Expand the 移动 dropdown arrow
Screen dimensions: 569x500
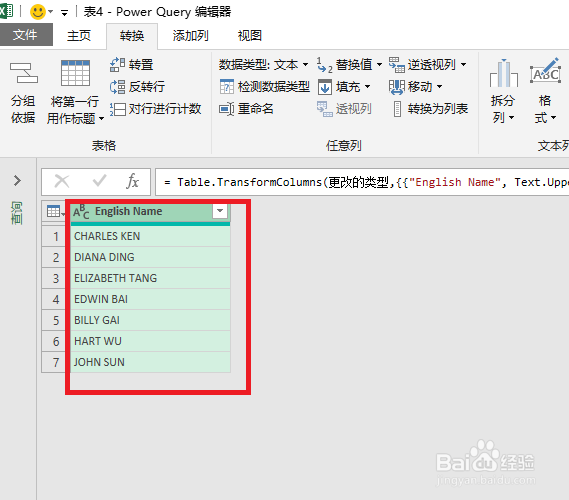(439, 87)
